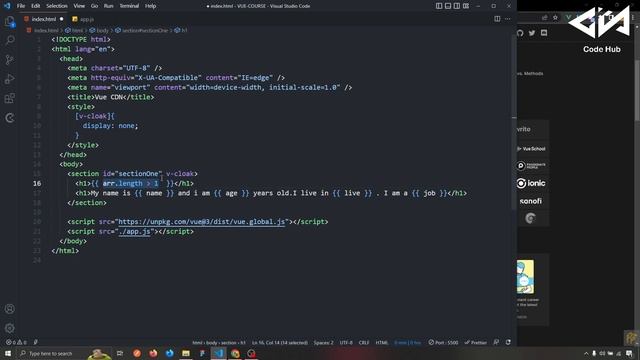Open Firefox from the taskbar
Screen dimensions: 640x360
point(153,353)
